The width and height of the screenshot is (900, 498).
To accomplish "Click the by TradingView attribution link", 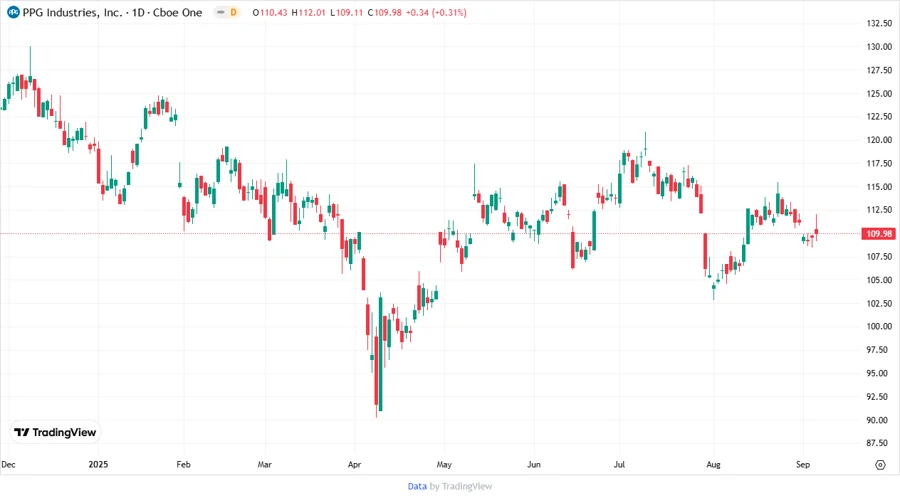I will pyautogui.click(x=461, y=486).
